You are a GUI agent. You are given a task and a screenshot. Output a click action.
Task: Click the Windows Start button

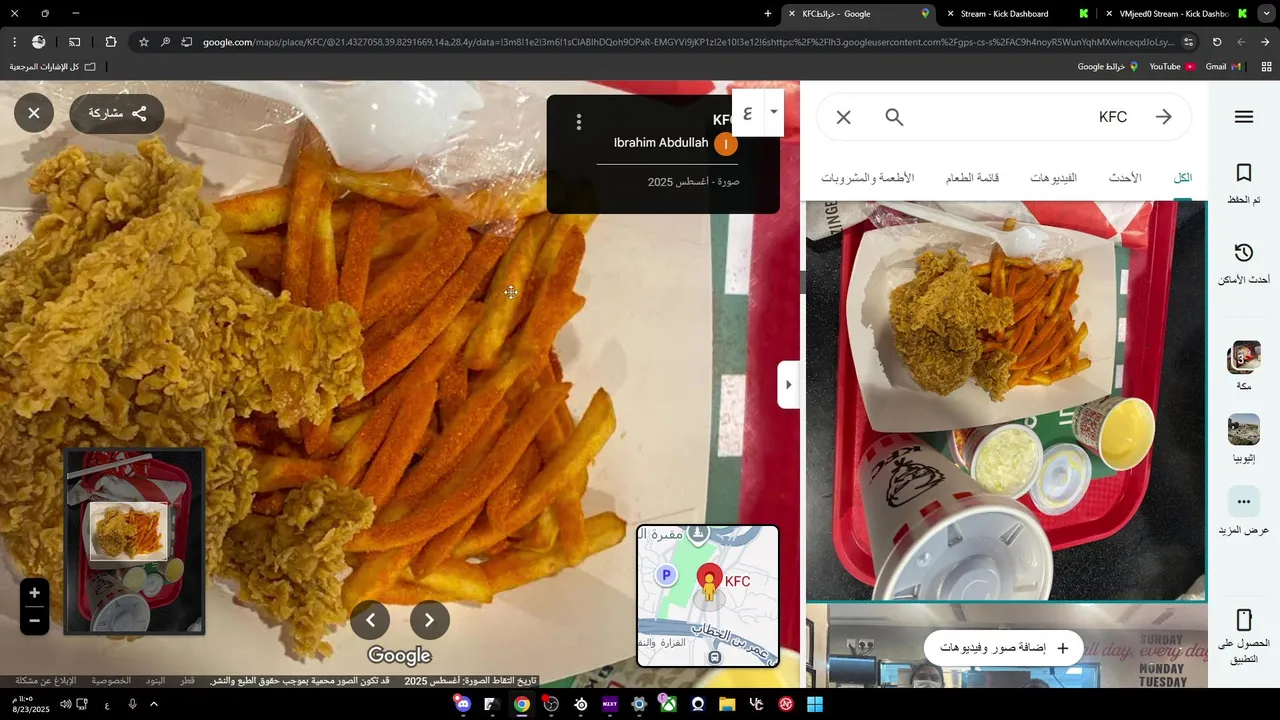[x=815, y=704]
